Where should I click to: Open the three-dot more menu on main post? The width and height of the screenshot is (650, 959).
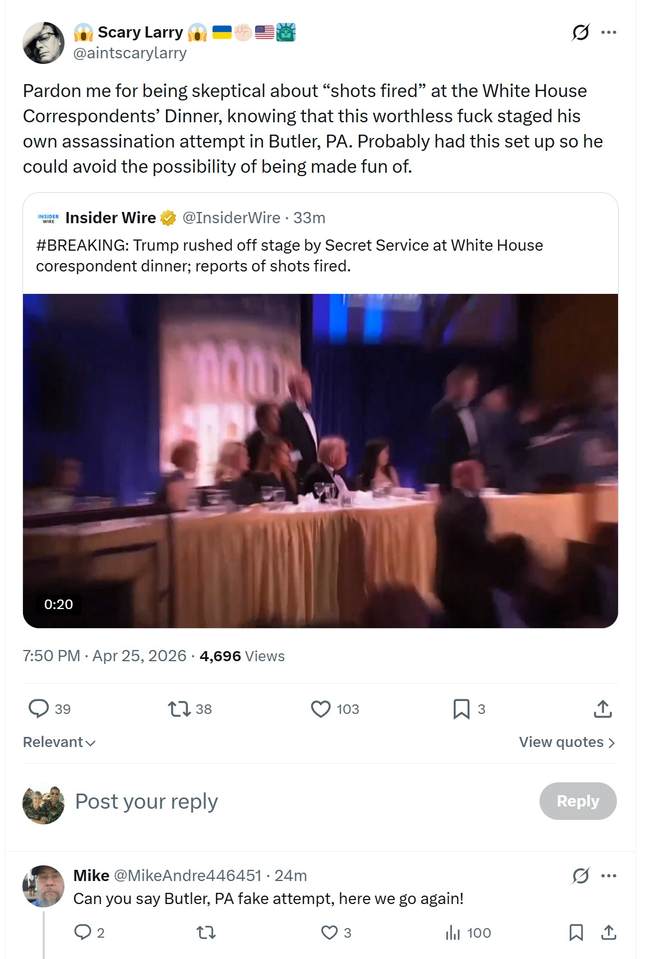click(x=609, y=33)
